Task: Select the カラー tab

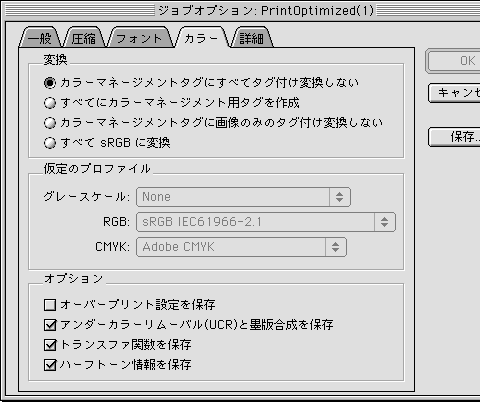Action: coord(202,38)
